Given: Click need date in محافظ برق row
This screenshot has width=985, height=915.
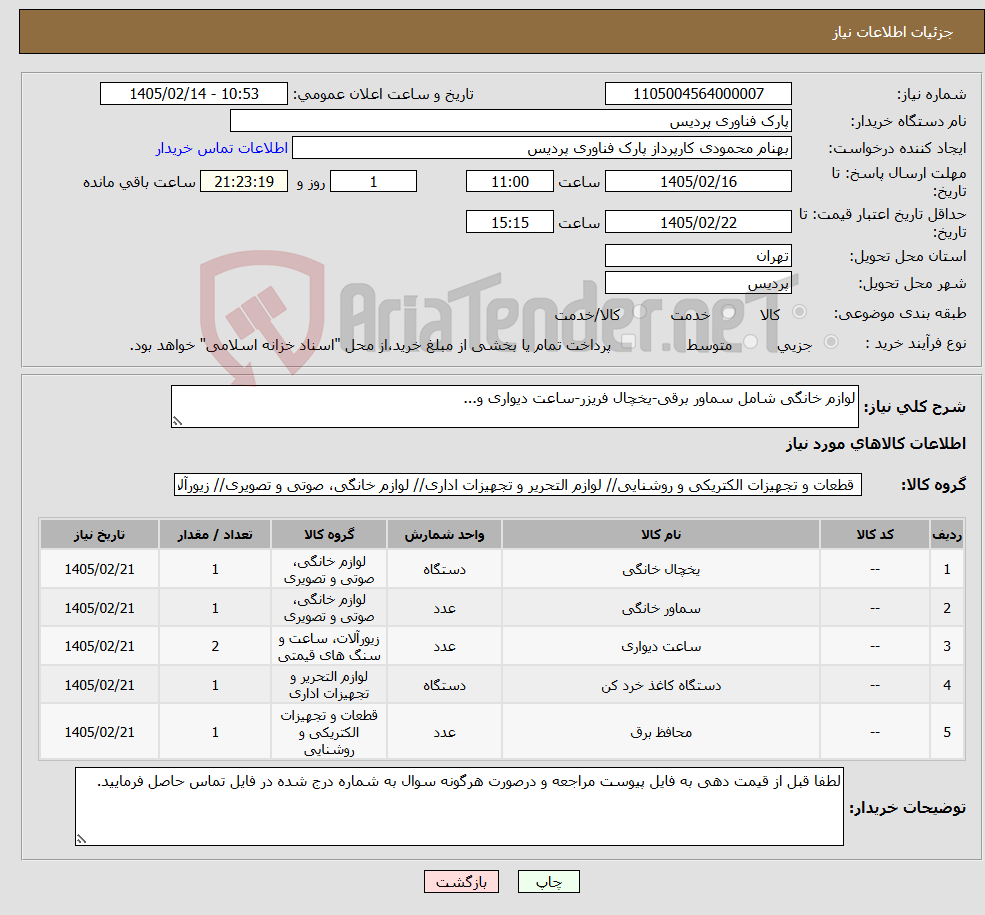Looking at the screenshot, I should 99,732.
